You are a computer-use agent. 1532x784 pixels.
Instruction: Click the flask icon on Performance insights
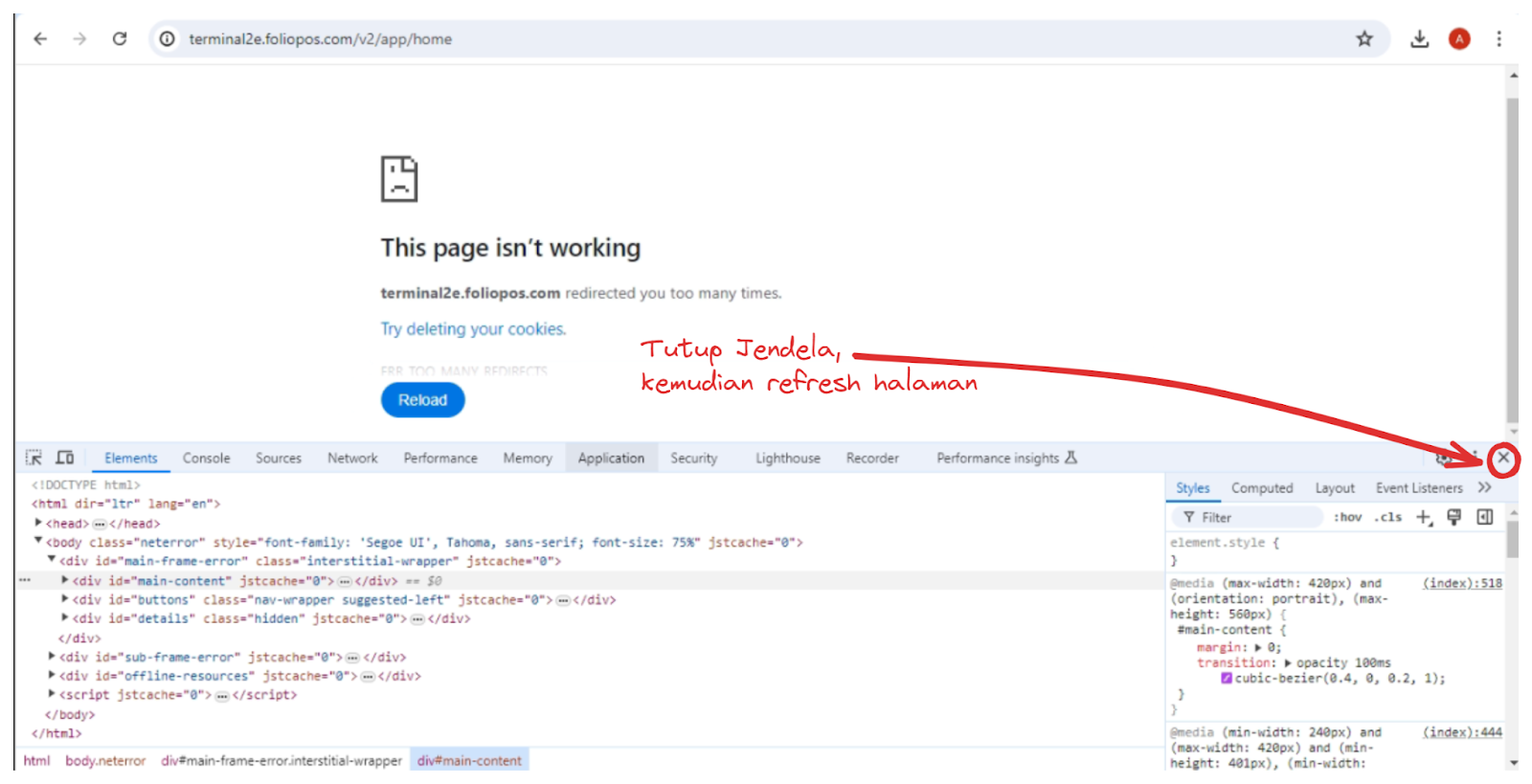pyautogui.click(x=1071, y=458)
